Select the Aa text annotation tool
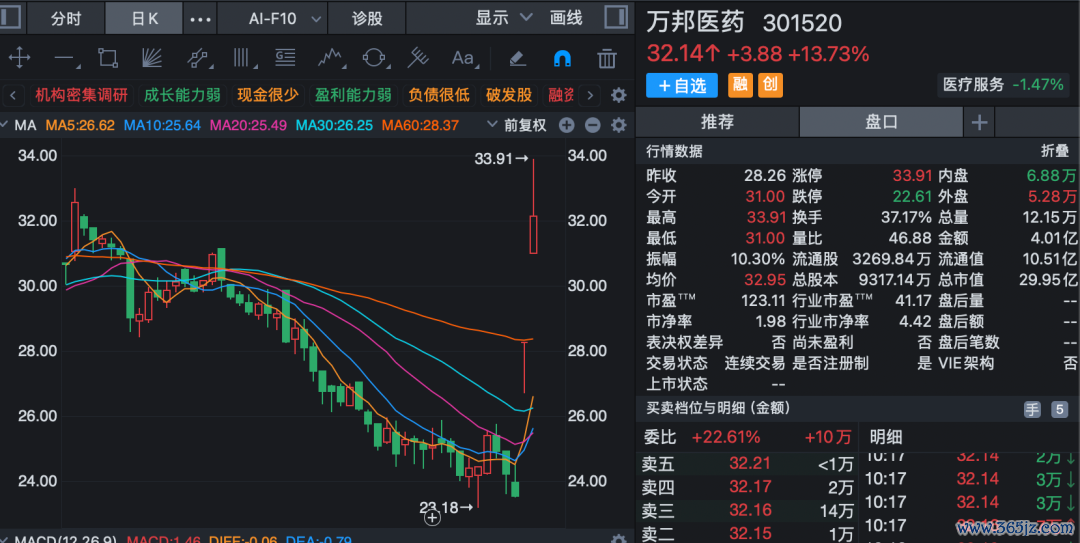Viewport: 1080px width, 543px height. [463, 58]
